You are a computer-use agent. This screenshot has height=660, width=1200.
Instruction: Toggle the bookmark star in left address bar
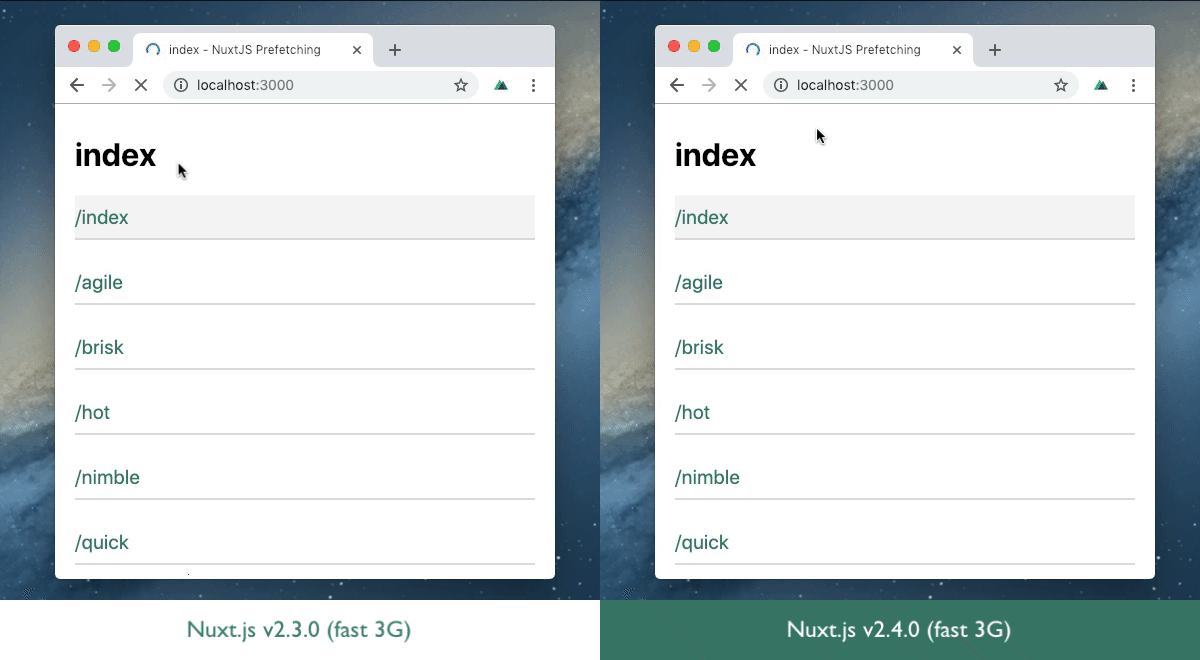point(461,85)
